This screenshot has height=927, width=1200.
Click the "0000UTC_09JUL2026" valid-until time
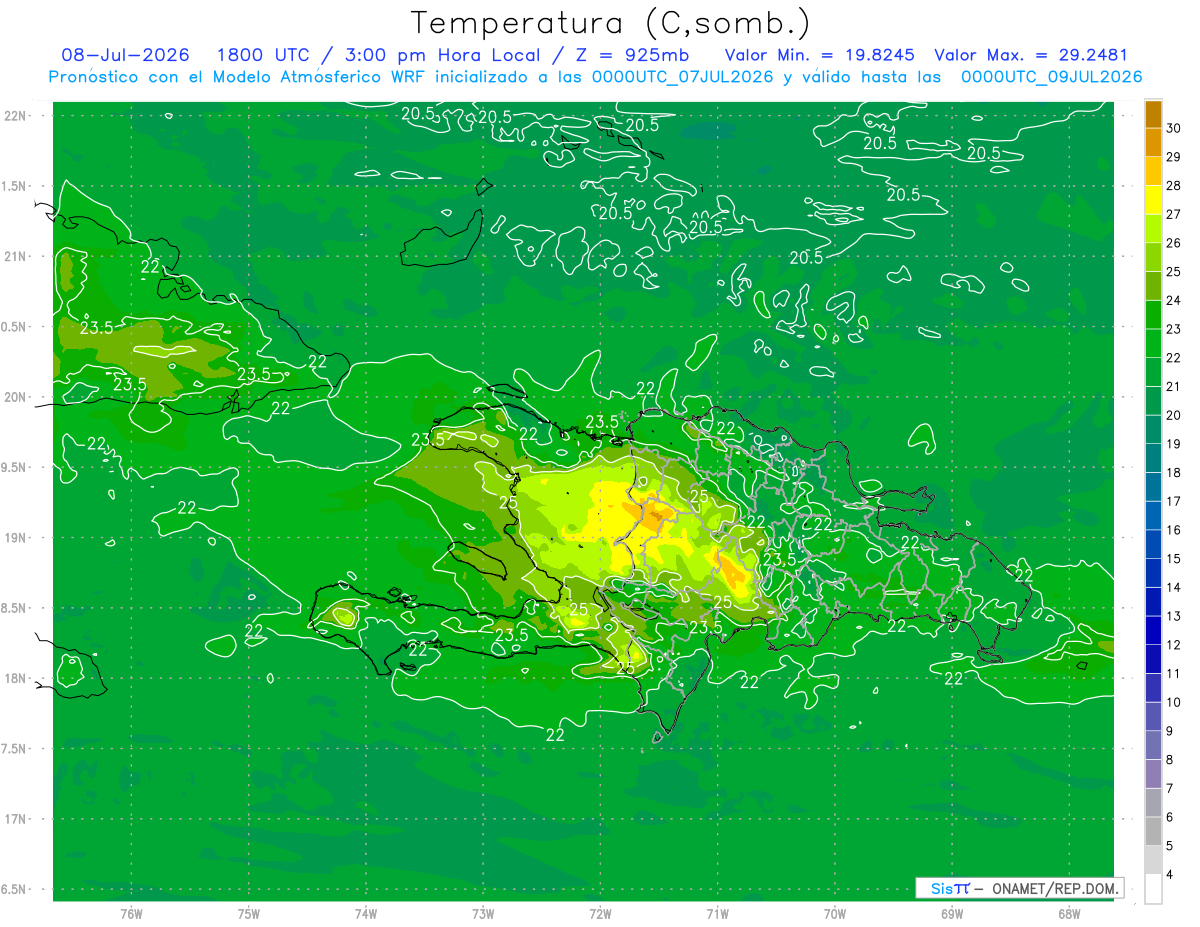pos(1051,77)
